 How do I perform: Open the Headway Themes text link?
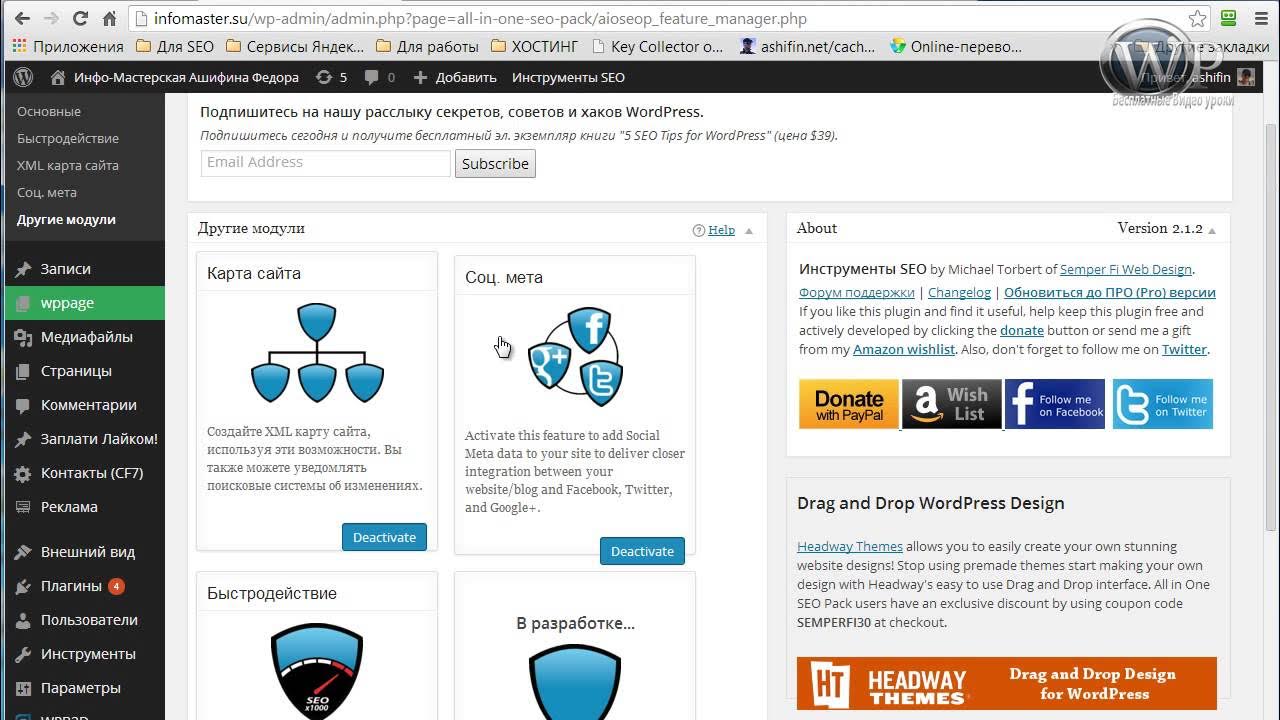(x=850, y=546)
